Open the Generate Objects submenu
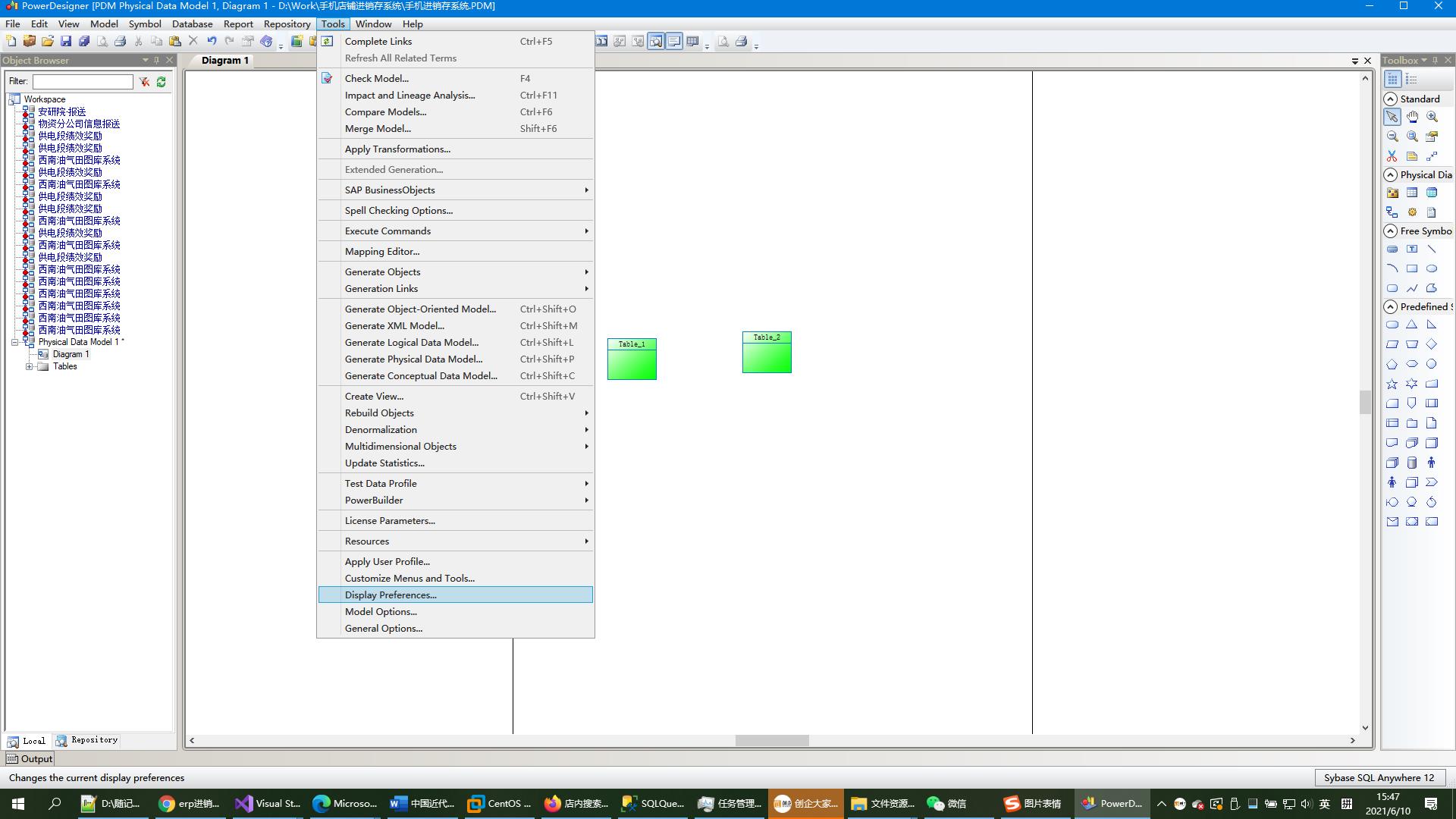Screen dimensions: 1456x819 pyautogui.click(x=456, y=272)
